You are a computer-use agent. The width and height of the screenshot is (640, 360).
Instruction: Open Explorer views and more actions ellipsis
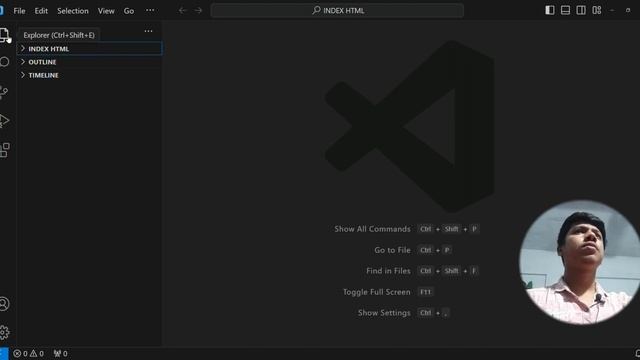pos(148,31)
